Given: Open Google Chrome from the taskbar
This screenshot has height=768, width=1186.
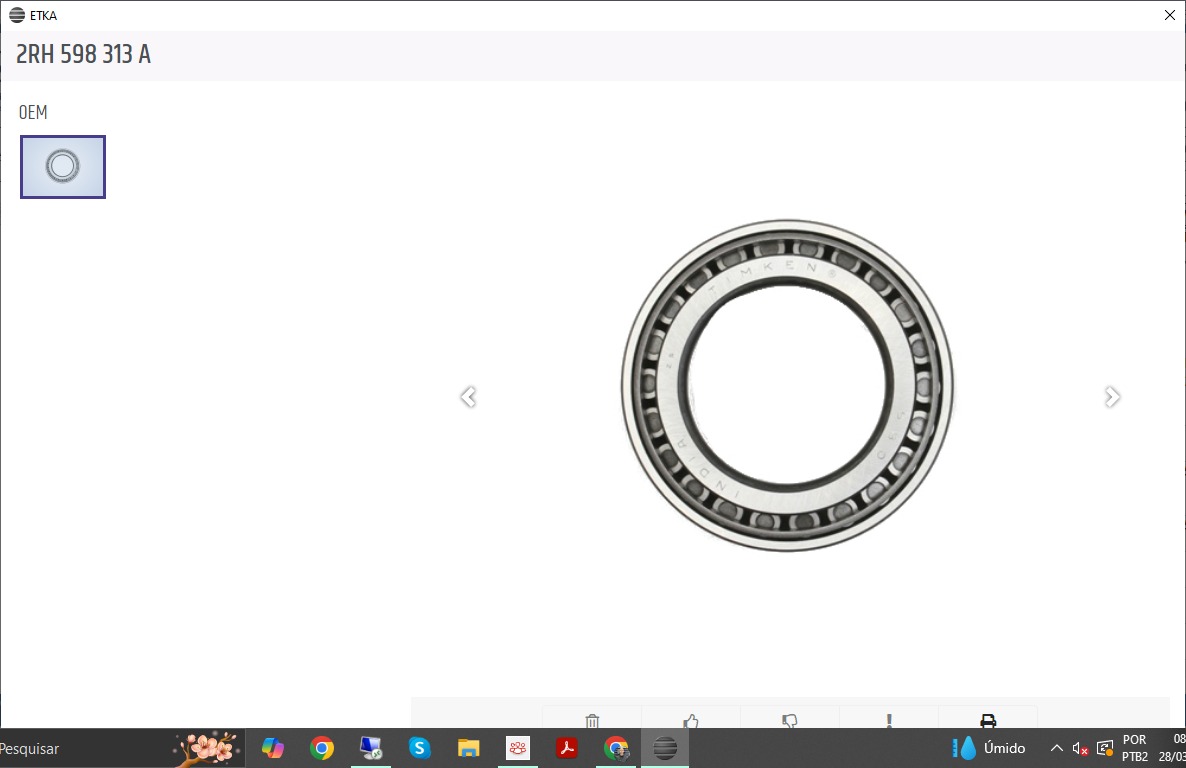Looking at the screenshot, I should 321,748.
